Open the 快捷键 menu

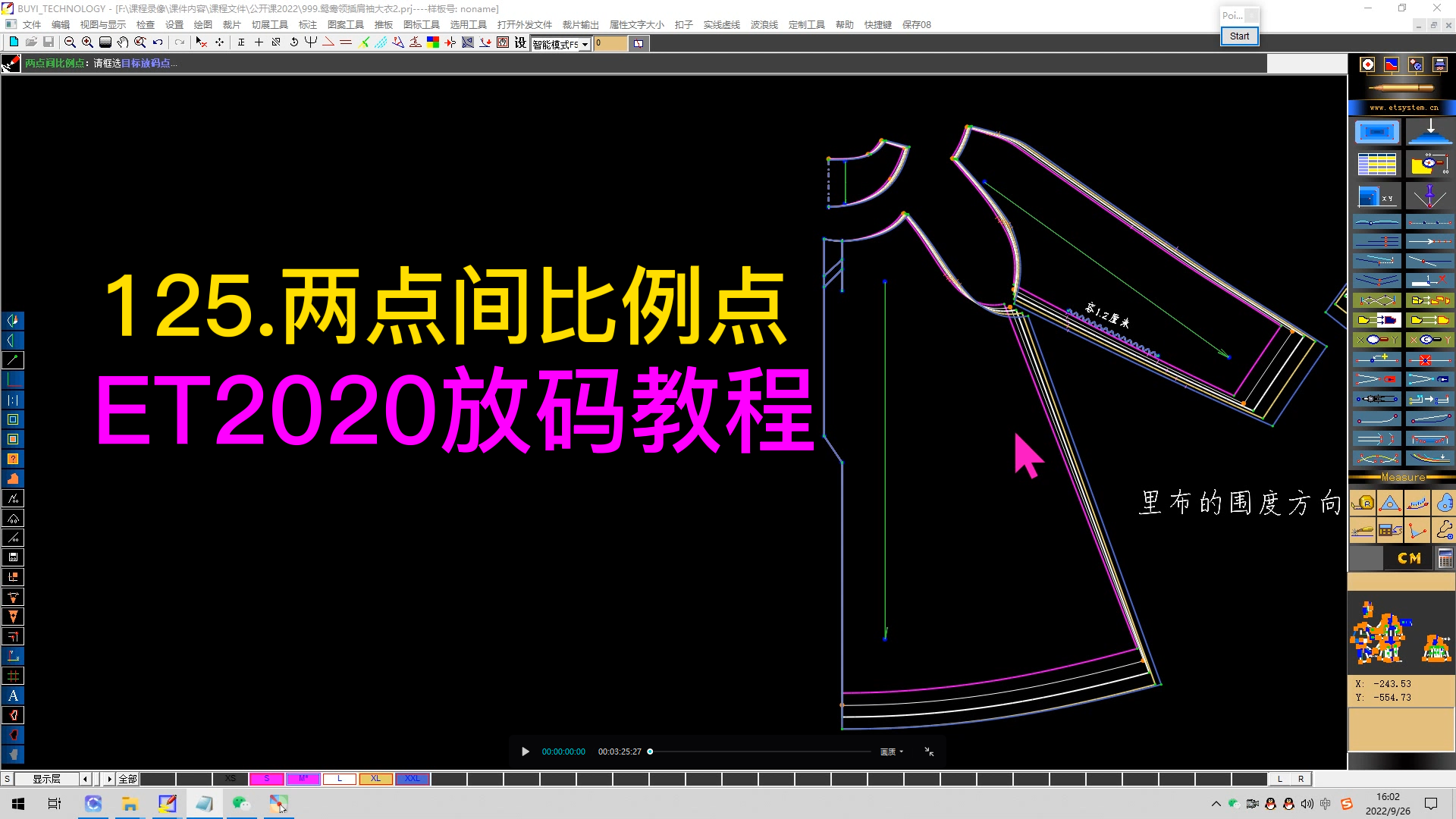point(877,24)
